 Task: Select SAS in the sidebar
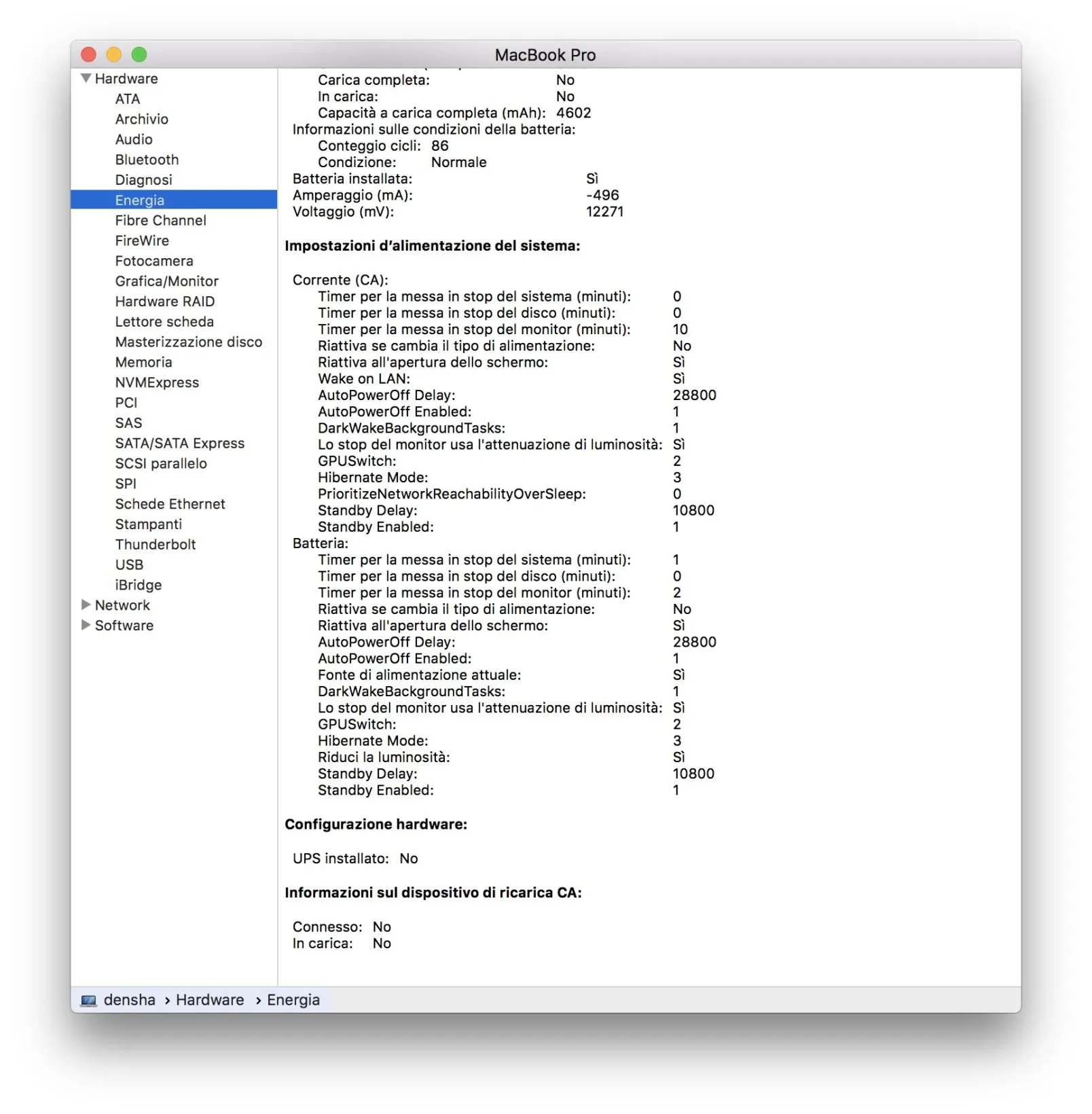click(128, 423)
